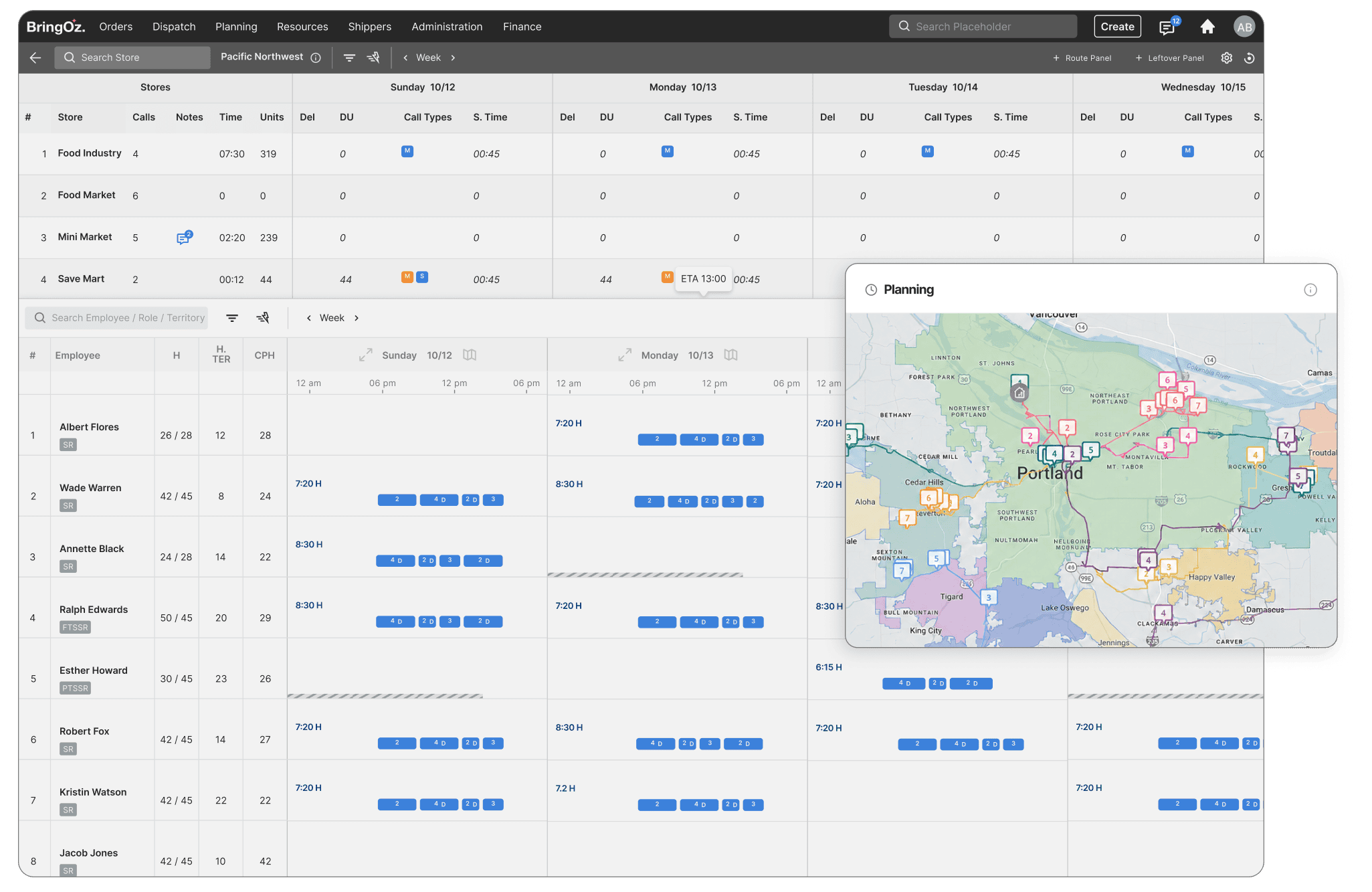Click the Create button
Viewport: 1372px width, 892px height.
tap(1117, 27)
